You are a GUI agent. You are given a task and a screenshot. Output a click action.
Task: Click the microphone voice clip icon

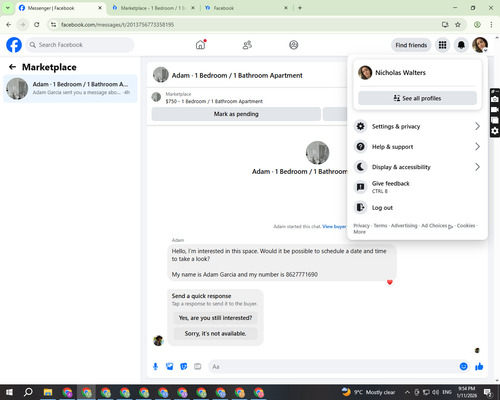155,367
